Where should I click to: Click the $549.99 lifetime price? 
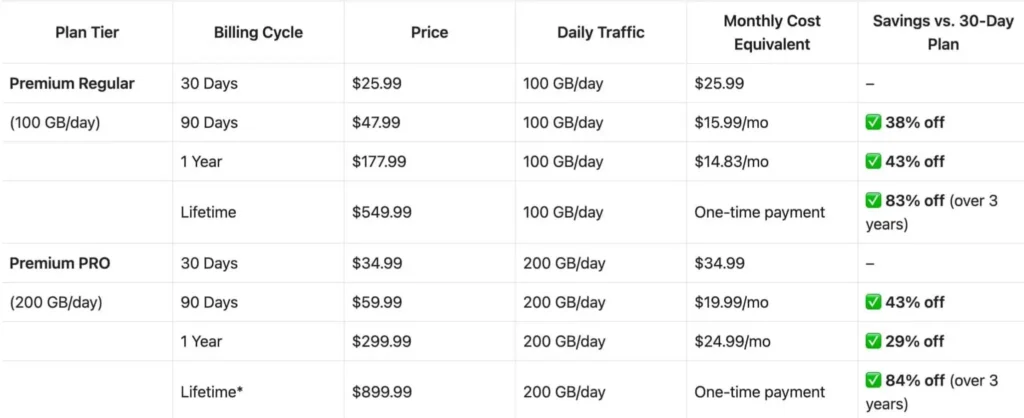[x=382, y=212]
